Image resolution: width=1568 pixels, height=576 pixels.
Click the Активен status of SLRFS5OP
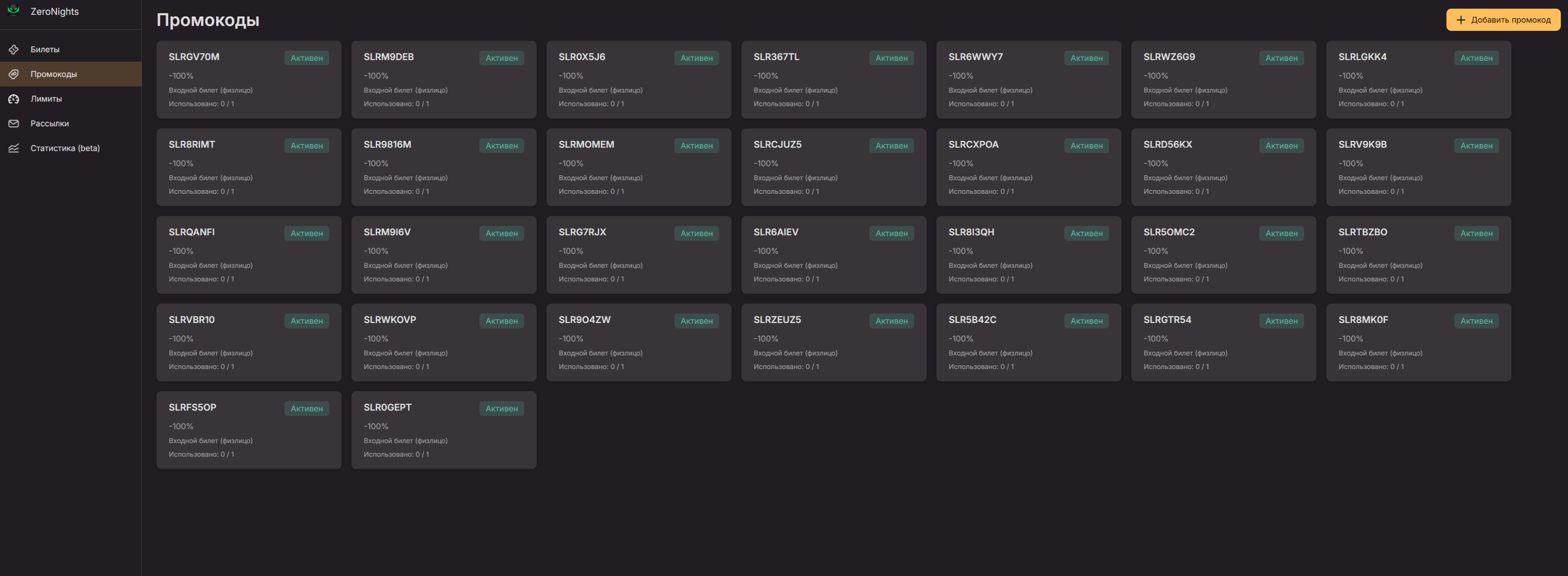pos(307,408)
